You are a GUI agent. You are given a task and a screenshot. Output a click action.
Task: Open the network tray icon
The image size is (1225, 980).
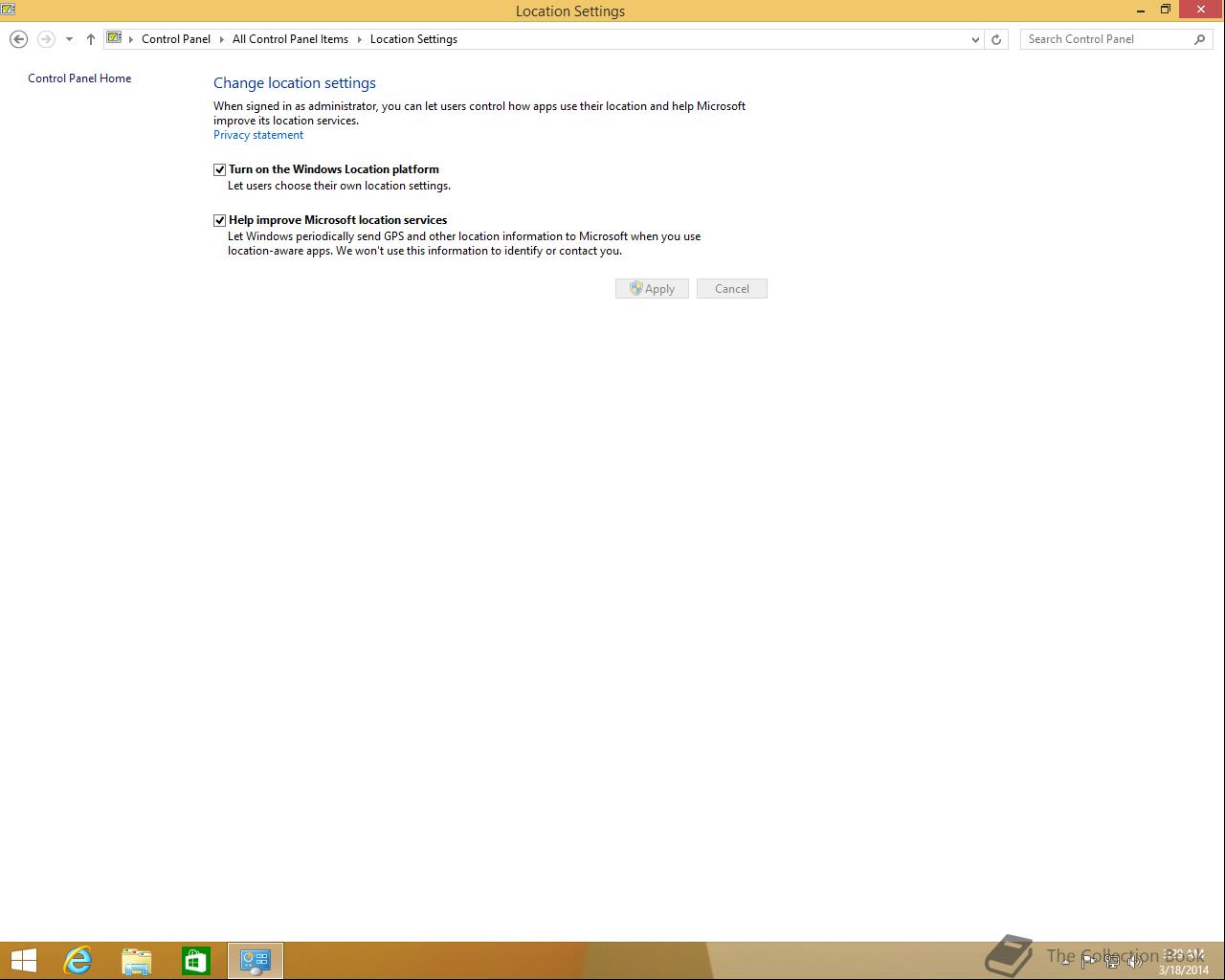click(1112, 962)
